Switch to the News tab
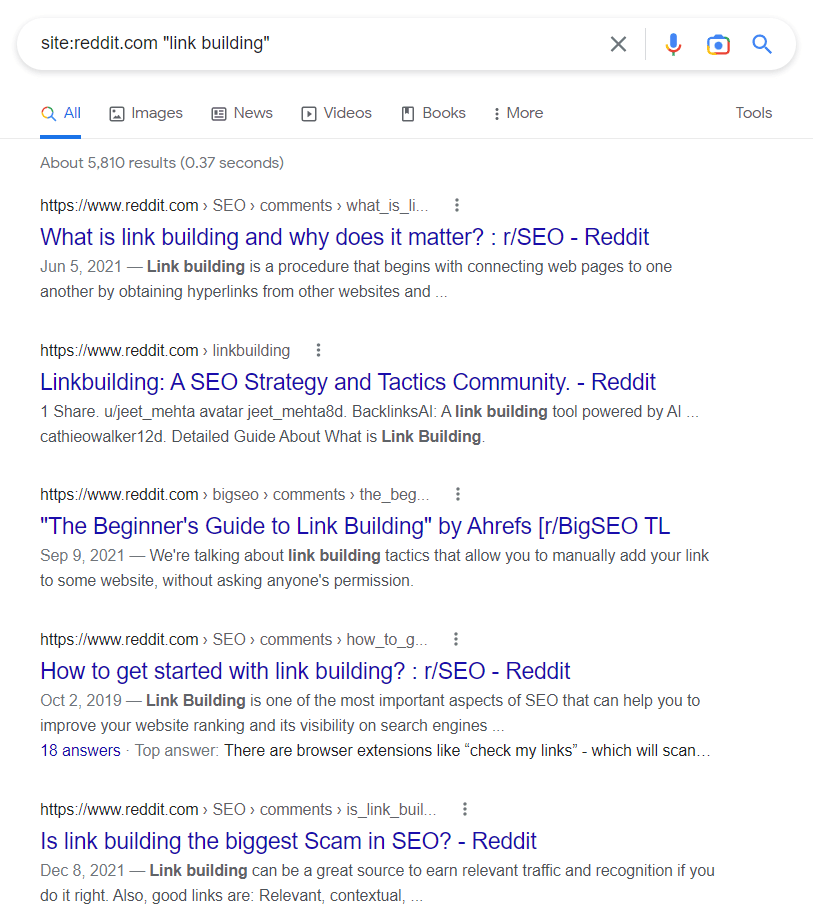813x916 pixels. (x=242, y=113)
